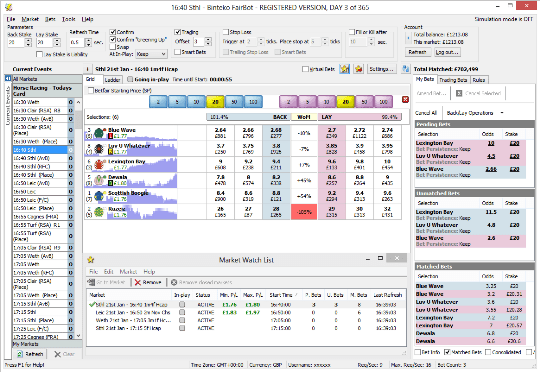Viewport: 540px width, 372px height.
Task: Click Remove closed markets icon in watch list
Action: [174, 282]
